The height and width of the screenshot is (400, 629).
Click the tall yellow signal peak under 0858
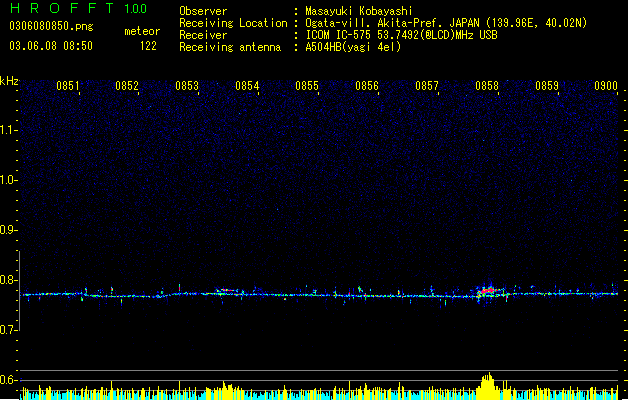click(487, 386)
